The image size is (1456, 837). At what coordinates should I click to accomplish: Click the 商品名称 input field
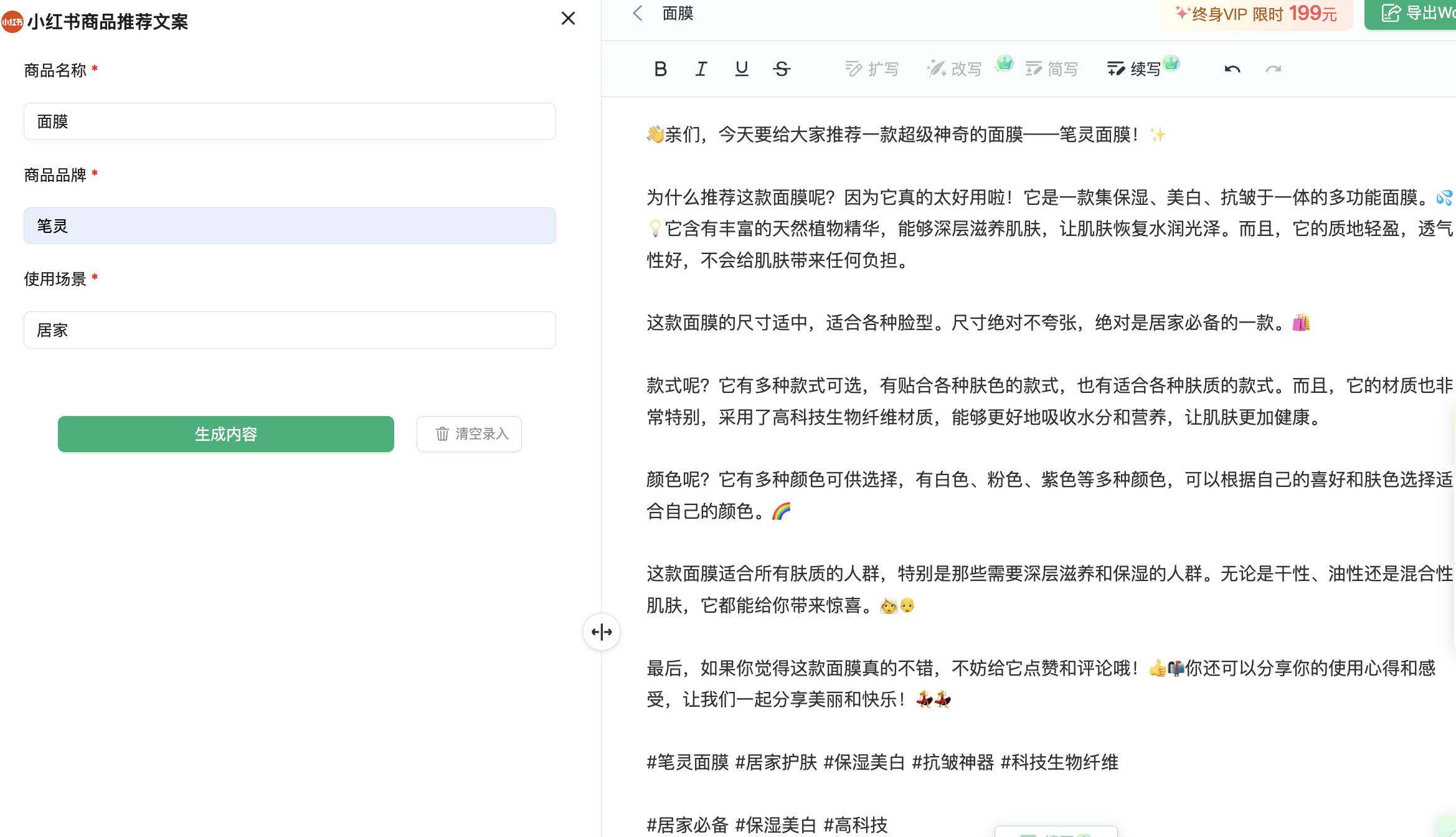pos(290,121)
